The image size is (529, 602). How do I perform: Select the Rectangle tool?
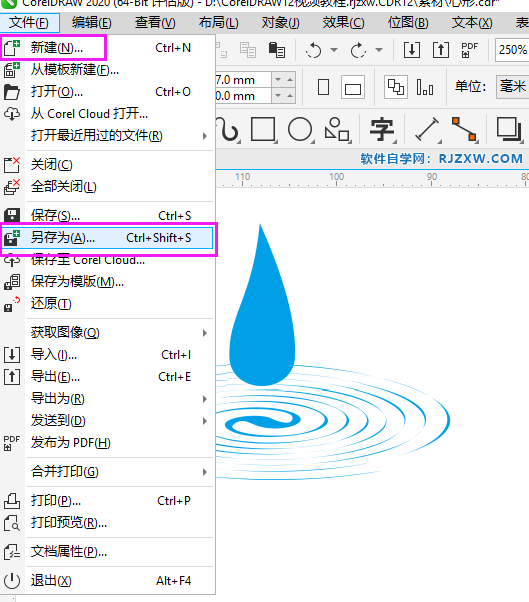263,129
